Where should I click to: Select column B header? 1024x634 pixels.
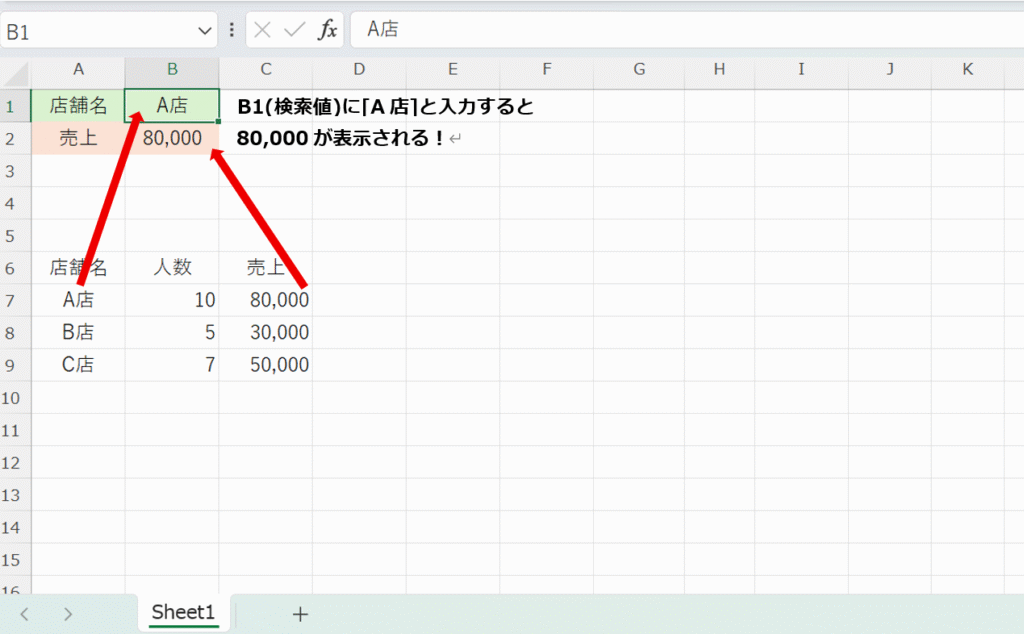tap(172, 70)
